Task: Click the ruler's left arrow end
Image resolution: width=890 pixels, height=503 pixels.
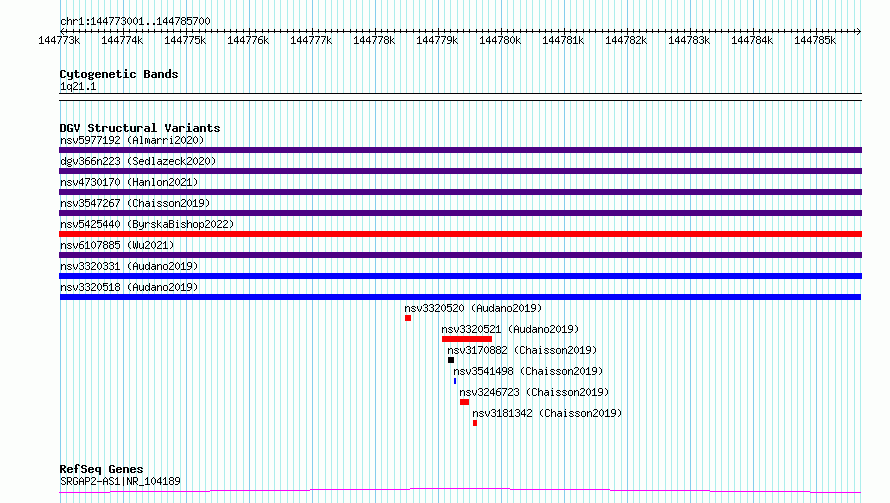Action: tap(62, 31)
